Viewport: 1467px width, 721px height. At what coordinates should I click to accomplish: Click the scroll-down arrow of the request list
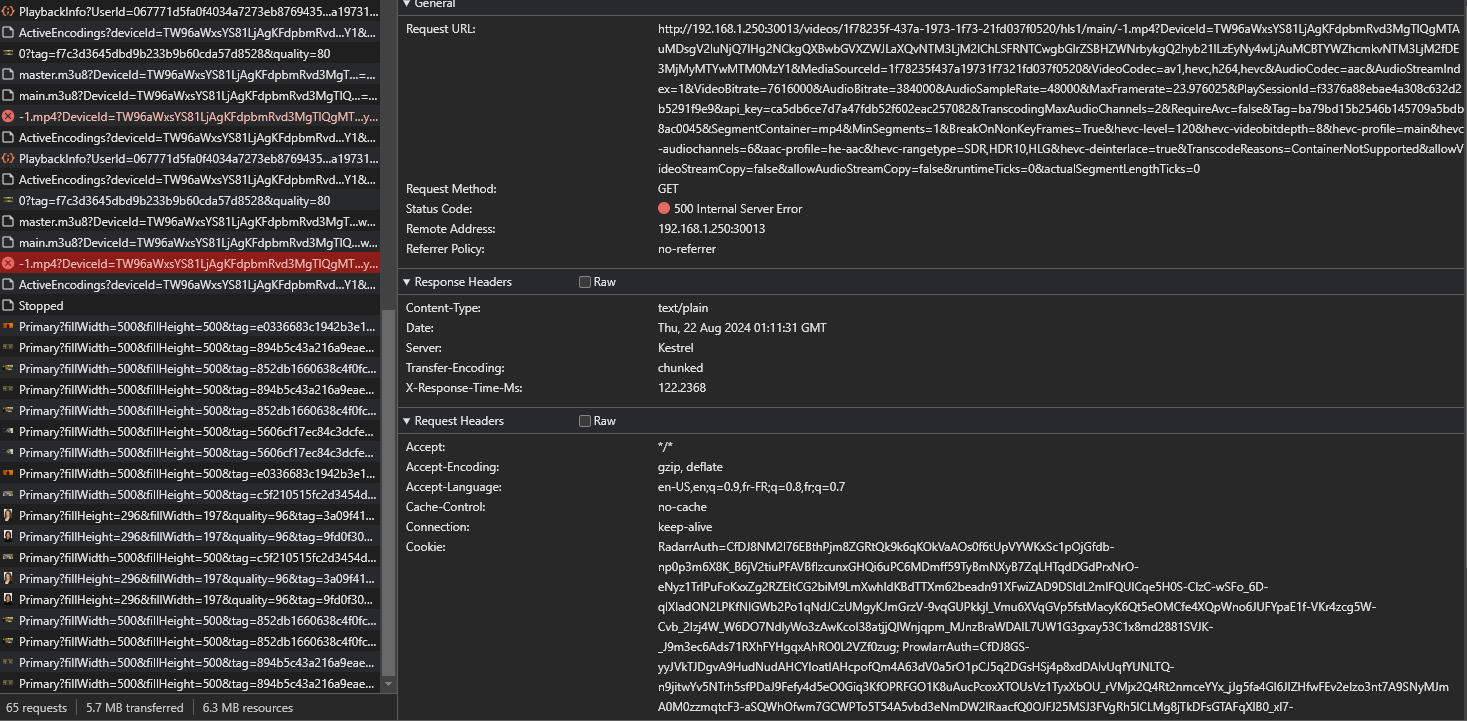click(x=389, y=685)
